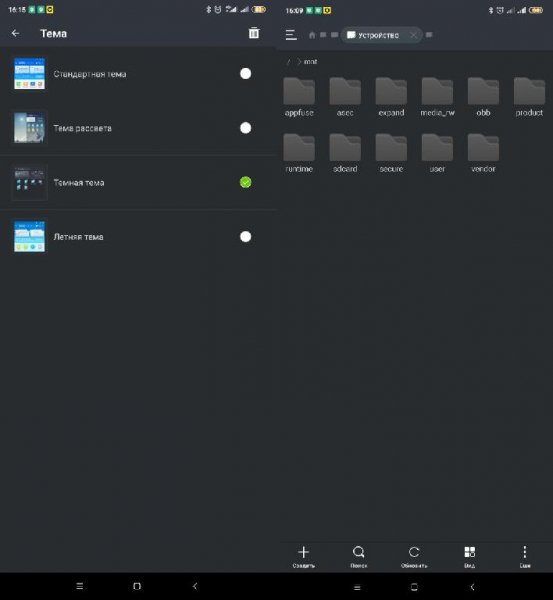Viewport: 553px width, 600px height.
Task: Tap the second tab icon after home
Action: click(x=323, y=35)
